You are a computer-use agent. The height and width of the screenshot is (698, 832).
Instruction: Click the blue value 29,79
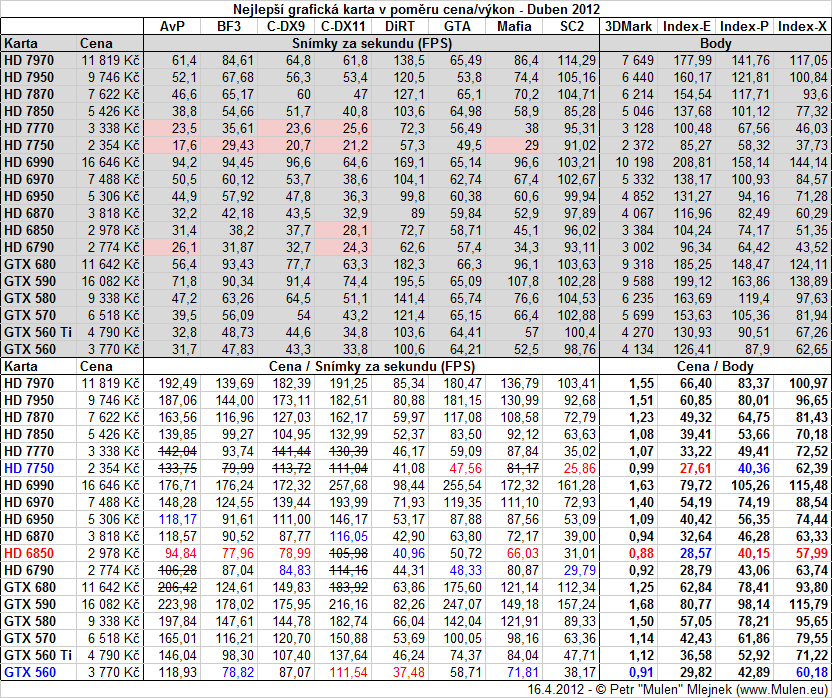(580, 570)
